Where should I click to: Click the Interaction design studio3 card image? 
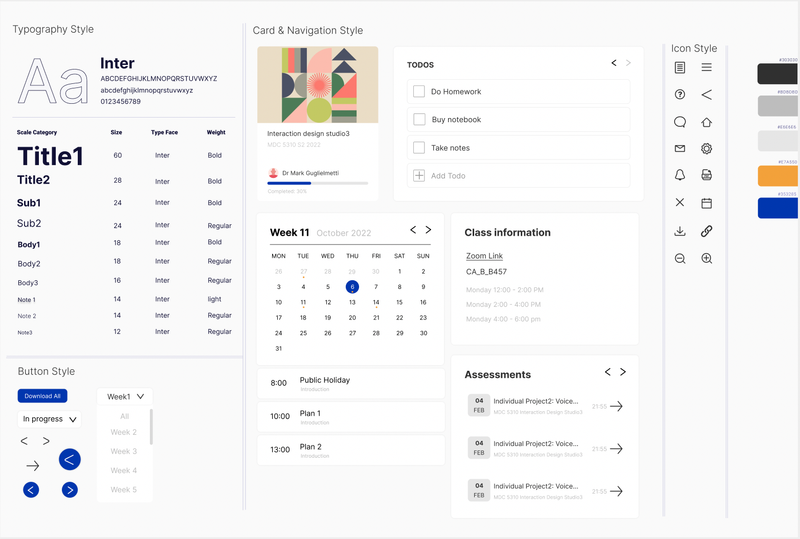click(x=317, y=85)
